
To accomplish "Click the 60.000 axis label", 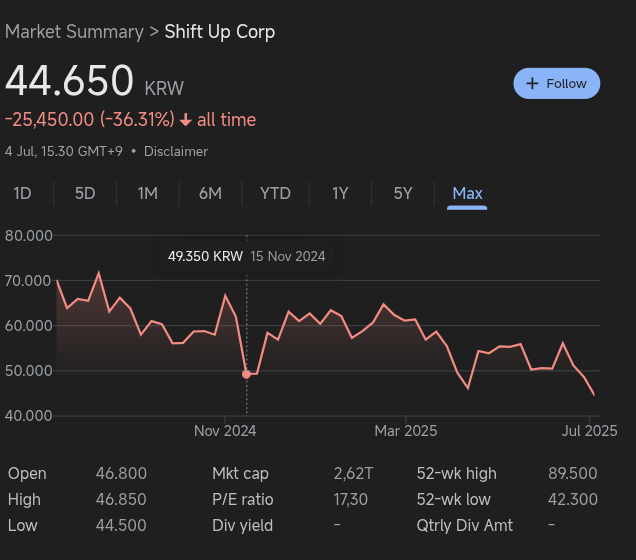I will (28, 326).
